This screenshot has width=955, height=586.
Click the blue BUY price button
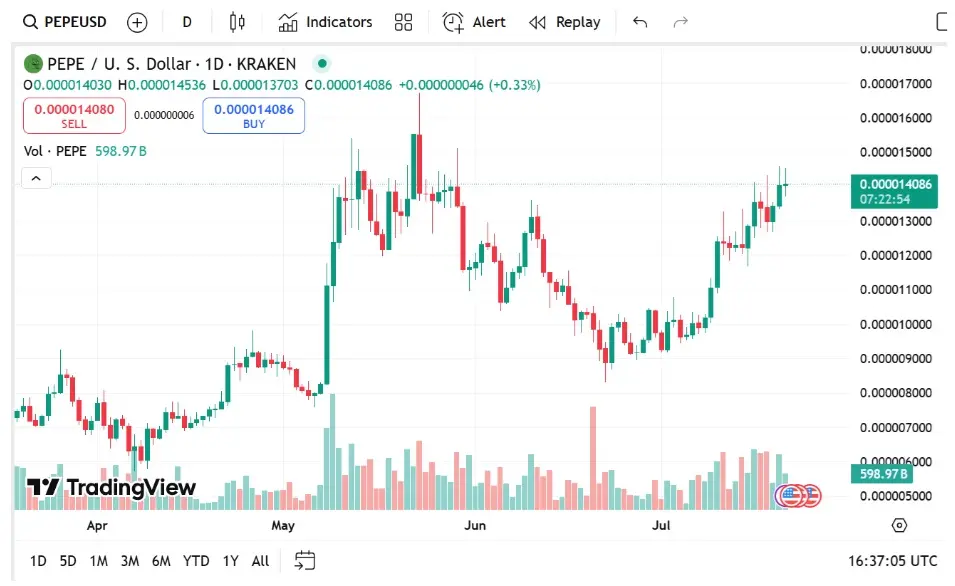253,115
